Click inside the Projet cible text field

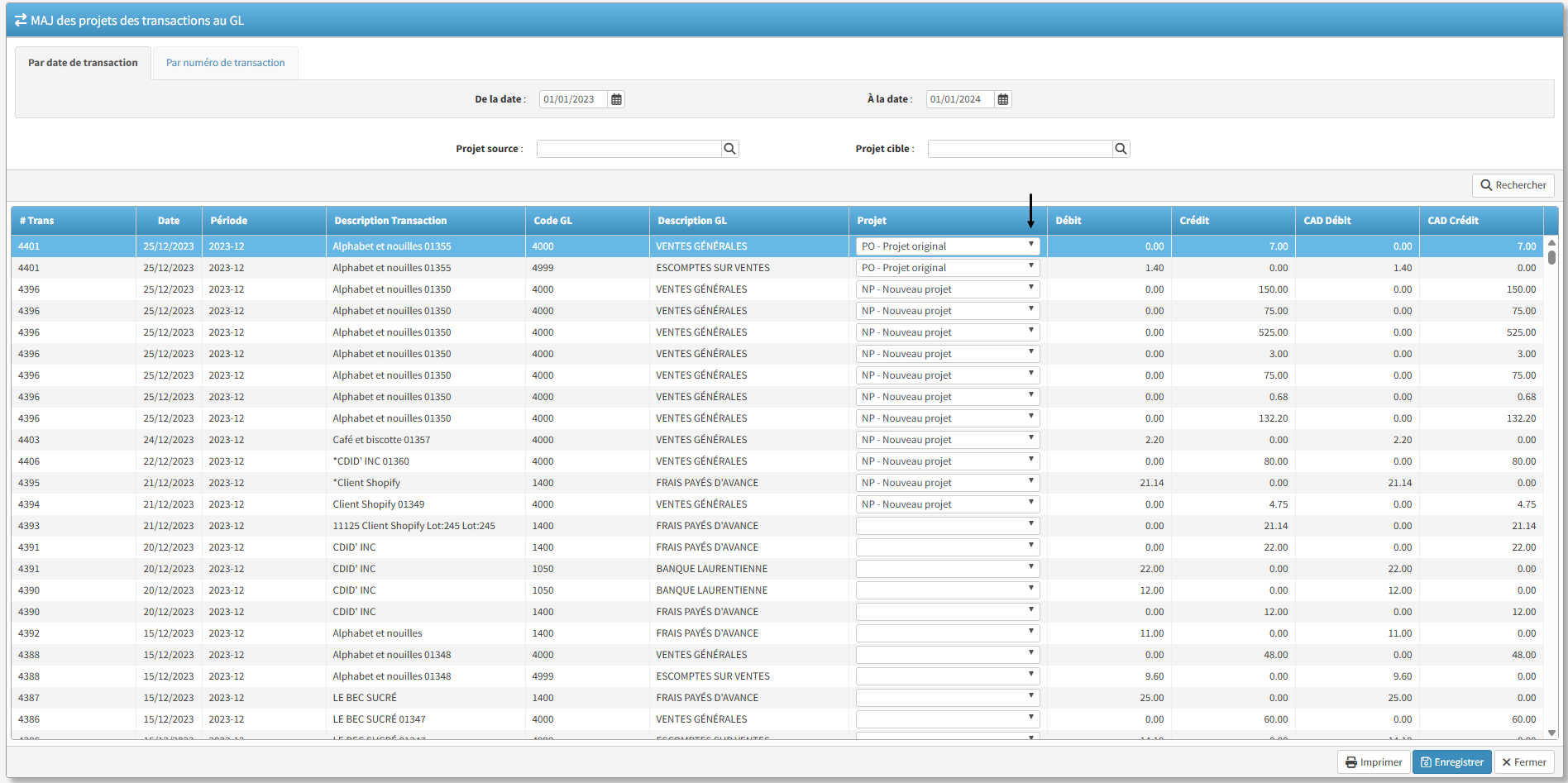(1020, 149)
